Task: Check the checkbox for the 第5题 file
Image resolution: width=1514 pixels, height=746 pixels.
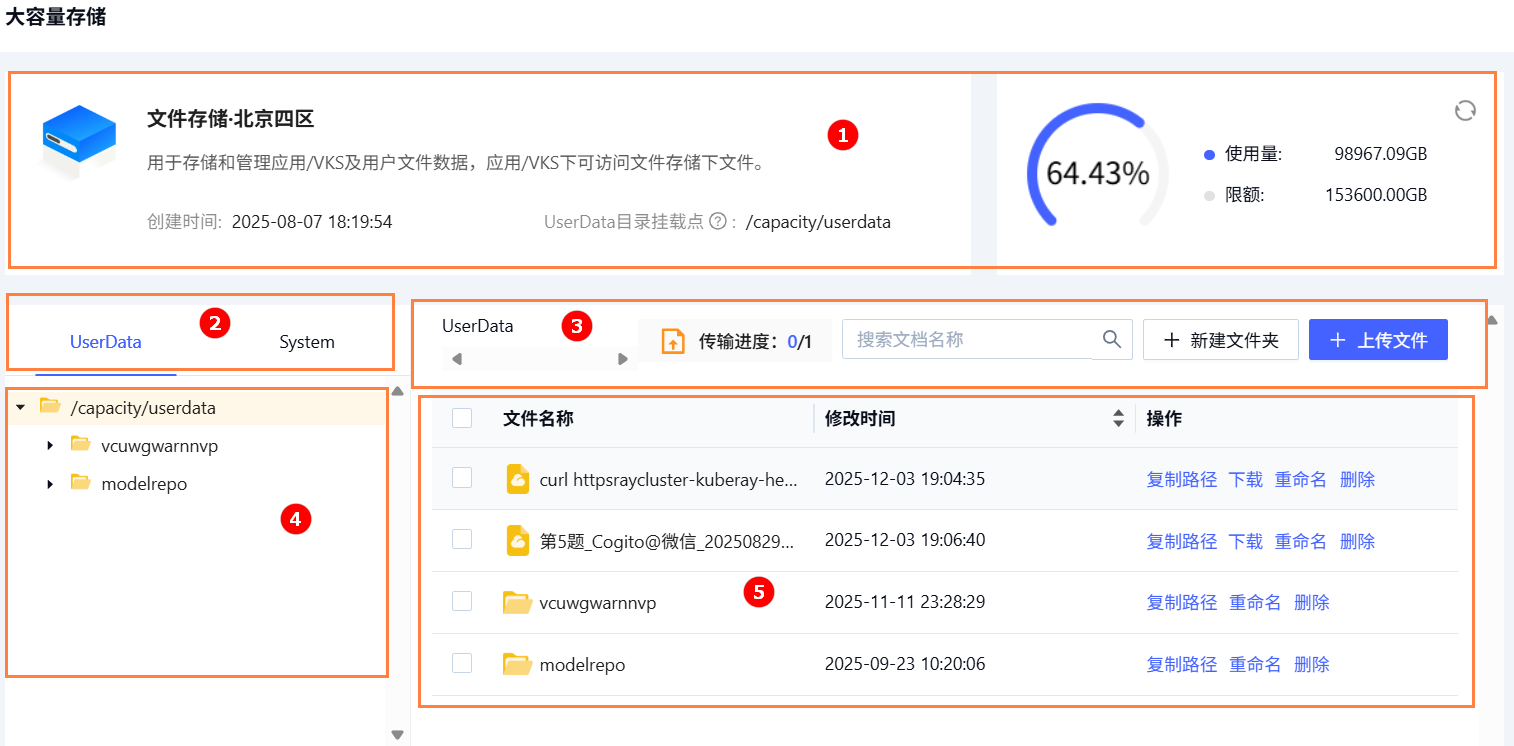Action: [461, 539]
